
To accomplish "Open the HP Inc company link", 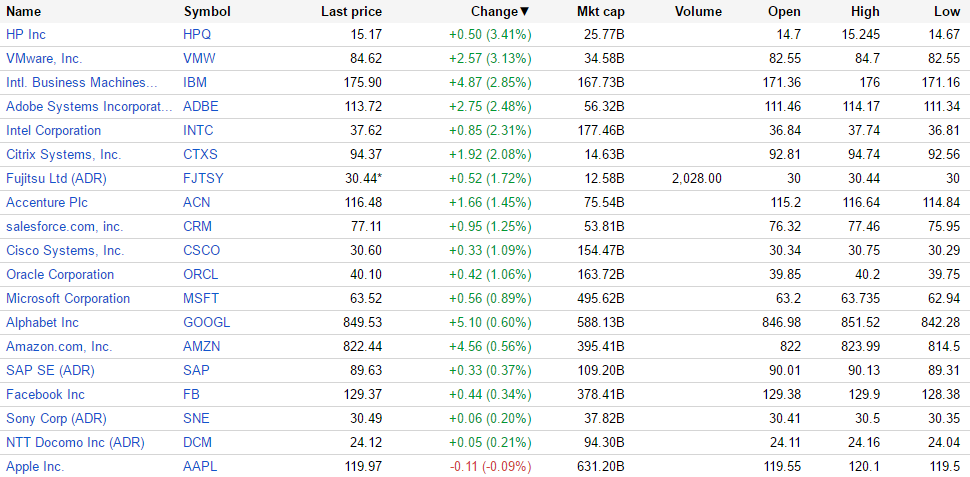I will [x=26, y=35].
